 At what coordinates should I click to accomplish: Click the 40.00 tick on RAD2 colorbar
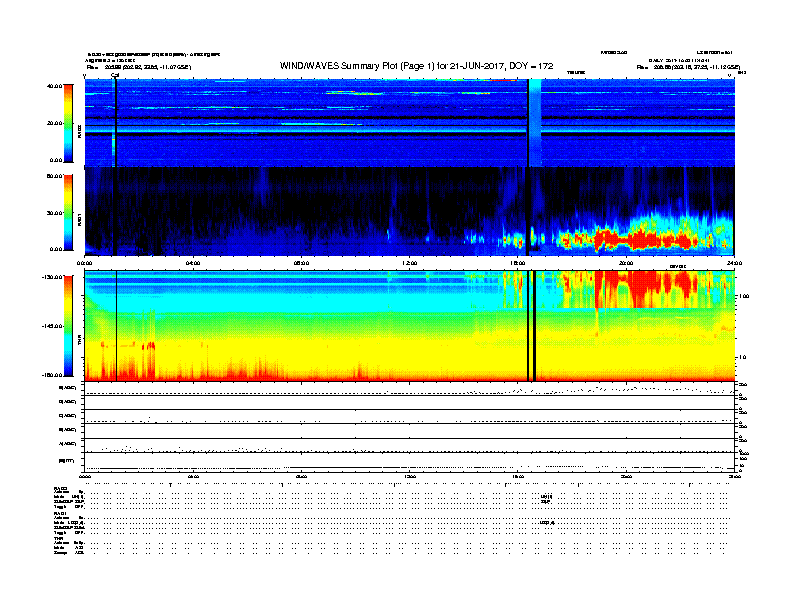[54, 86]
